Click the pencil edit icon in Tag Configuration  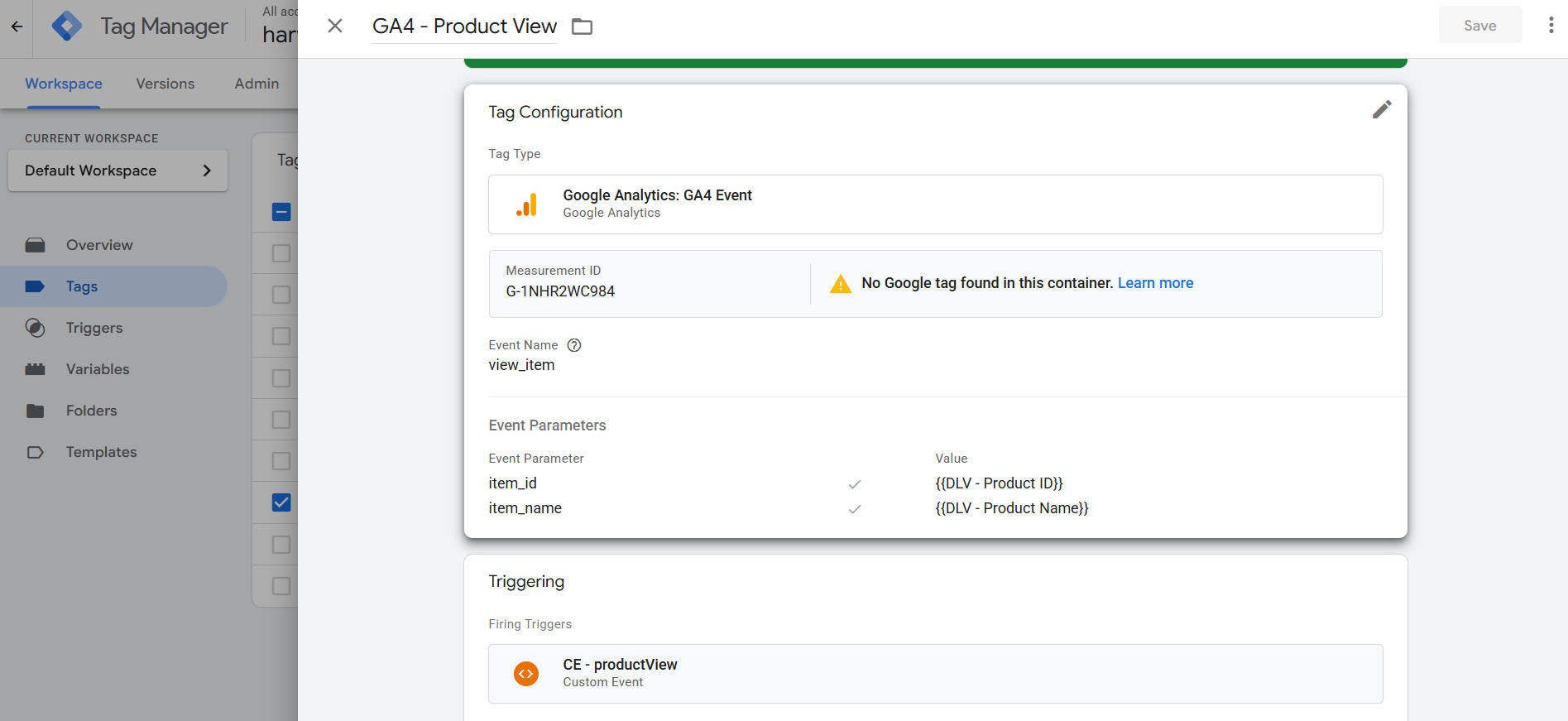[x=1382, y=109]
